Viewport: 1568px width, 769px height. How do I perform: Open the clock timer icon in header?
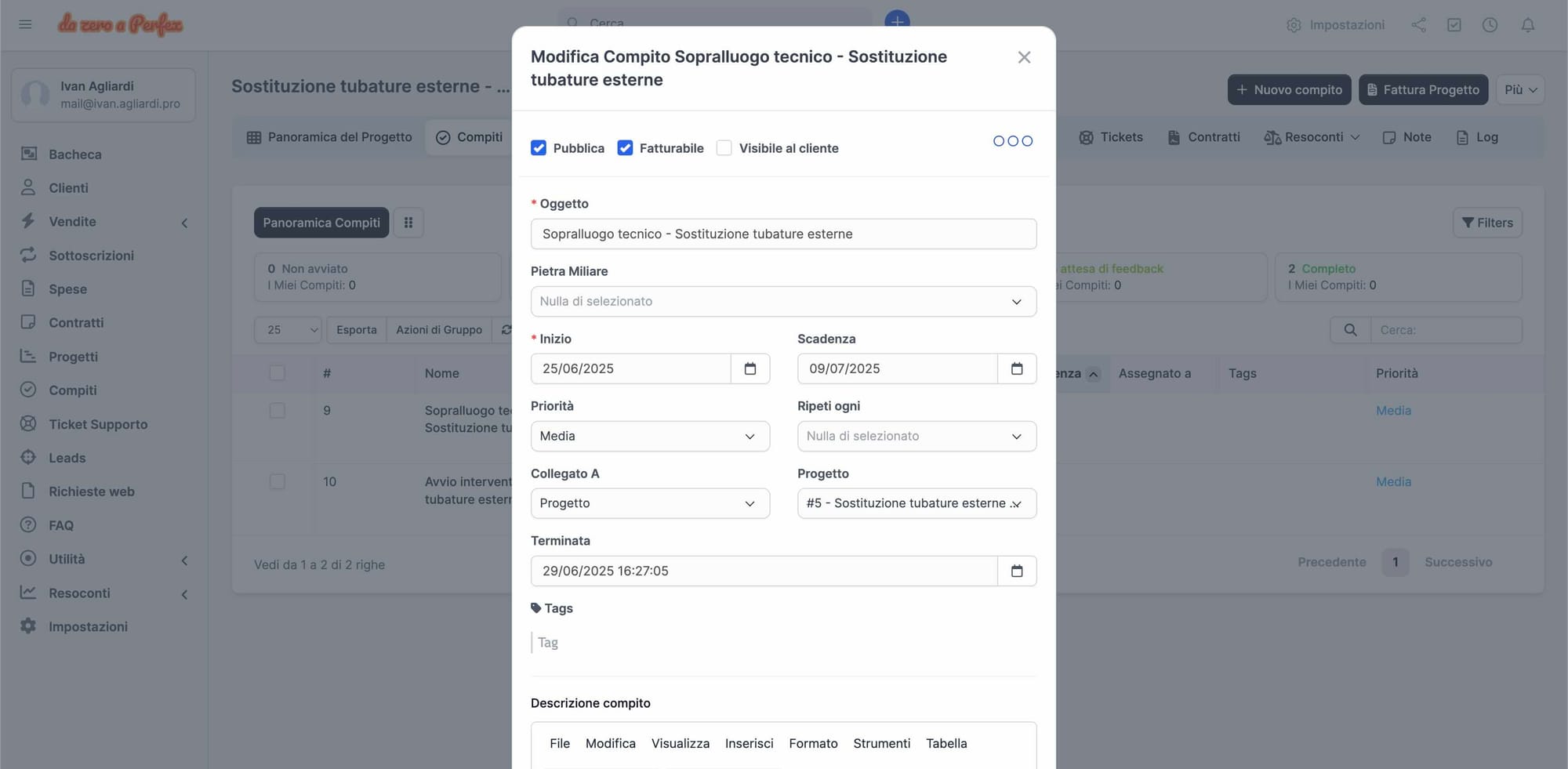coord(1490,25)
